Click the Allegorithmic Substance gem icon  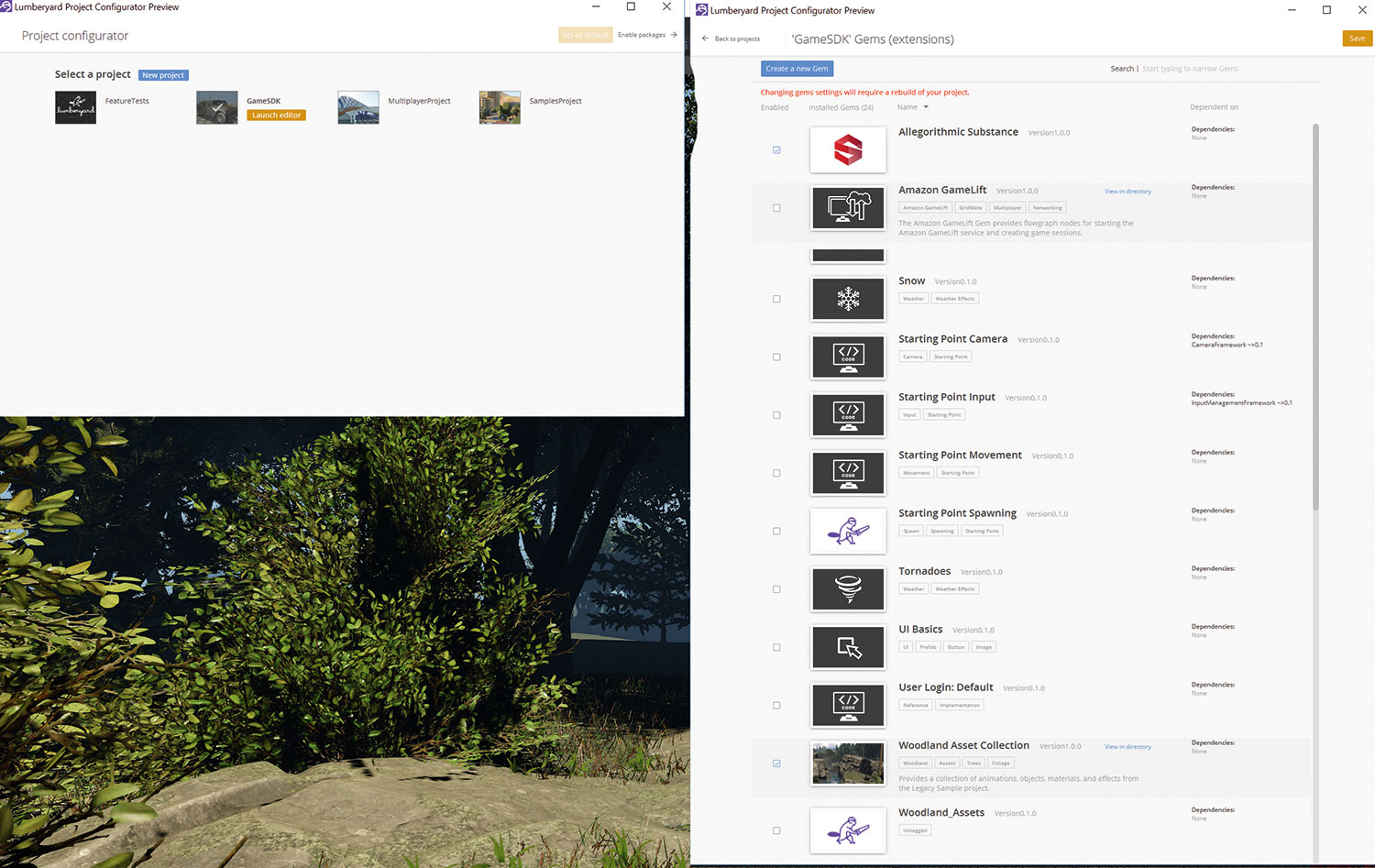(848, 149)
